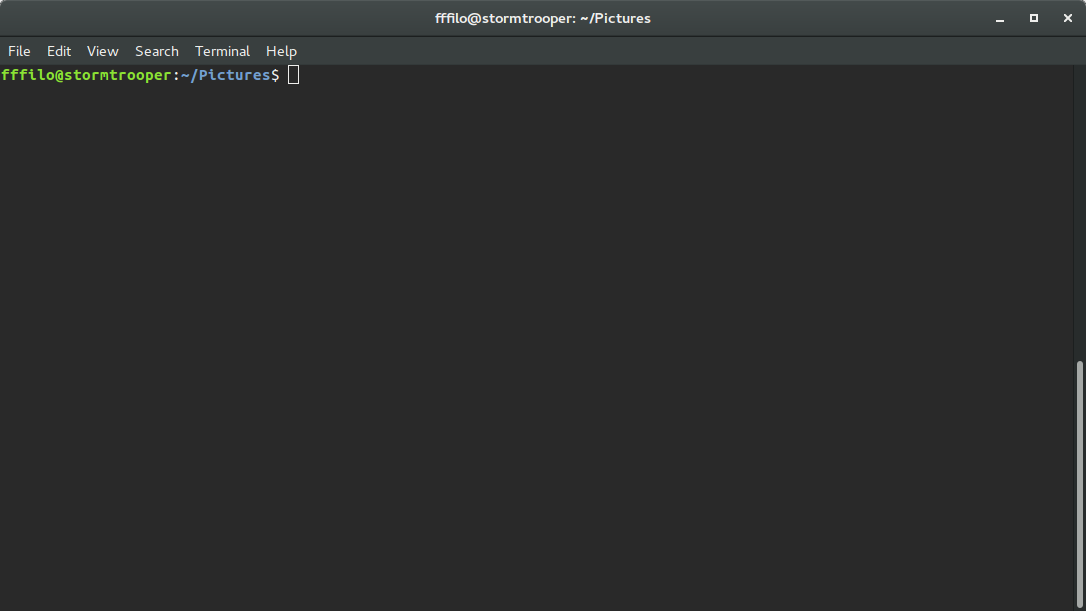
Task: Click the window title fffilo@stormtrooper: ~/Pictures
Action: point(543,19)
